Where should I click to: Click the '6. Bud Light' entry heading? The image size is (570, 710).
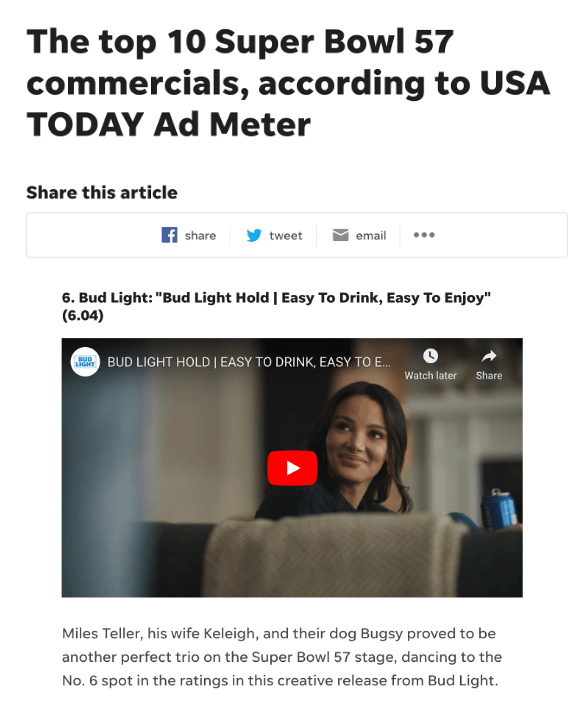[276, 306]
